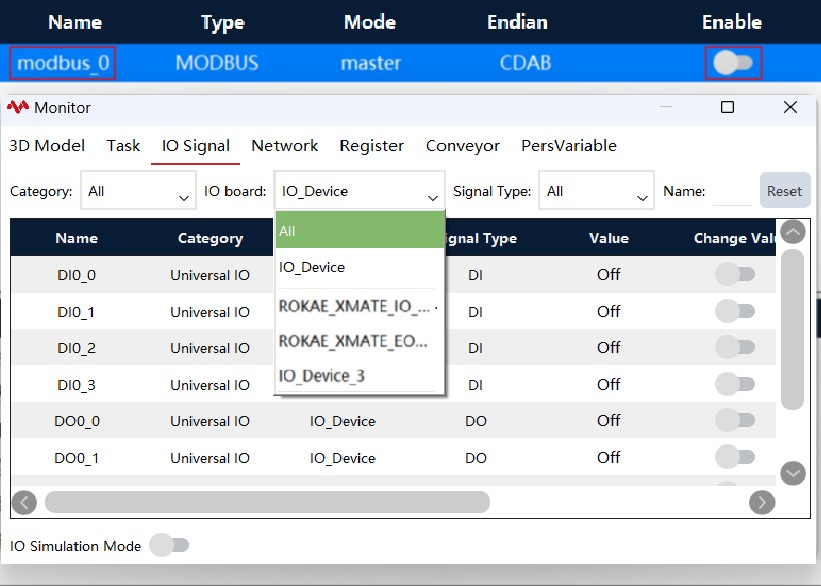This screenshot has height=586, width=821.
Task: Enable the modbus_0 toggle switch
Action: pyautogui.click(x=733, y=63)
